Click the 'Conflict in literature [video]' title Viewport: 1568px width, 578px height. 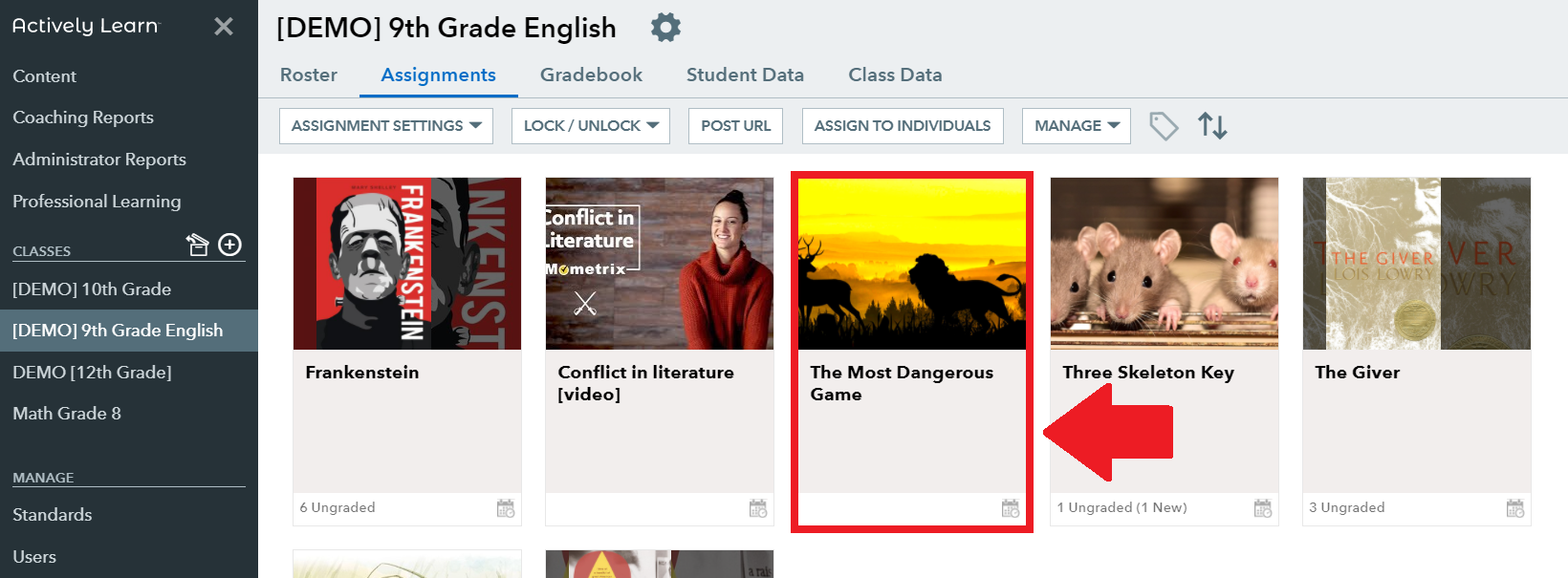pyautogui.click(x=646, y=383)
